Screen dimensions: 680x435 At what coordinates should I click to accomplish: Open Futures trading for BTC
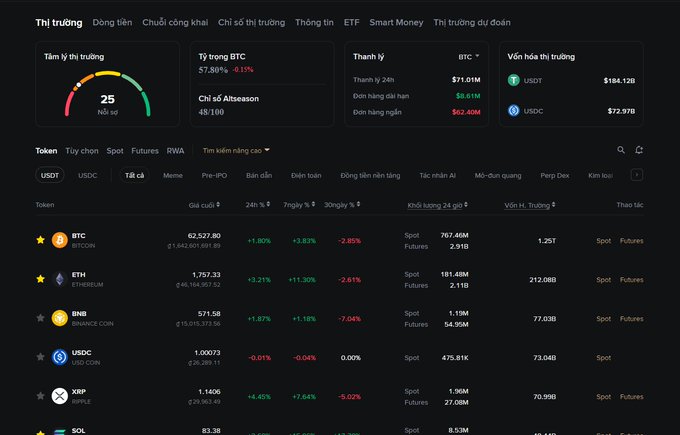tap(631, 241)
